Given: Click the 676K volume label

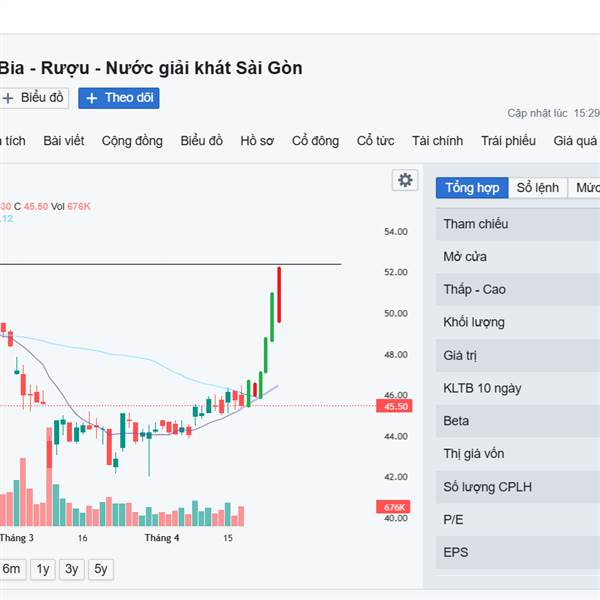Looking at the screenshot, I should tap(391, 508).
